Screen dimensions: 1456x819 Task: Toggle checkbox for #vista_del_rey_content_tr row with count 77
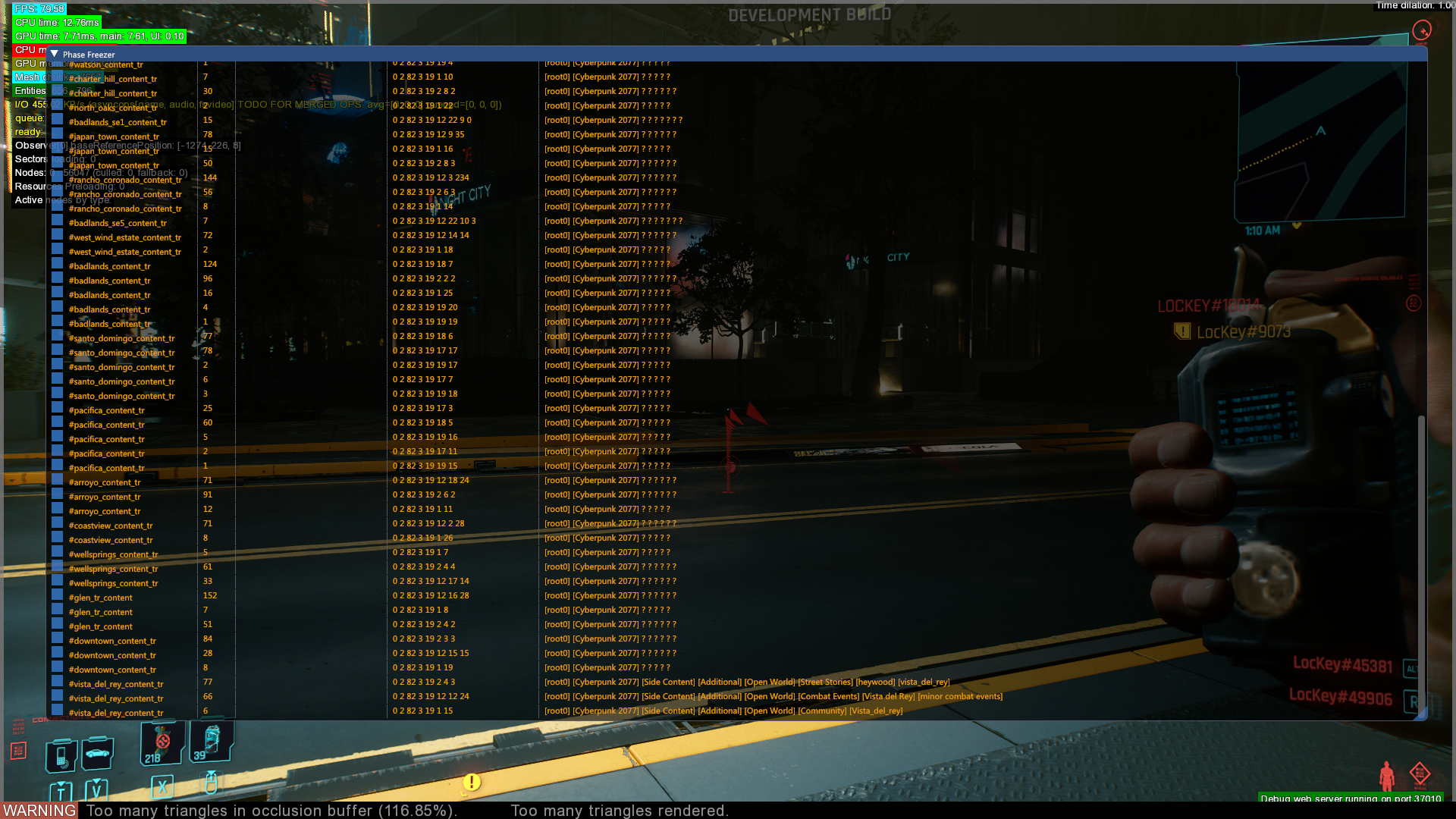click(x=57, y=682)
